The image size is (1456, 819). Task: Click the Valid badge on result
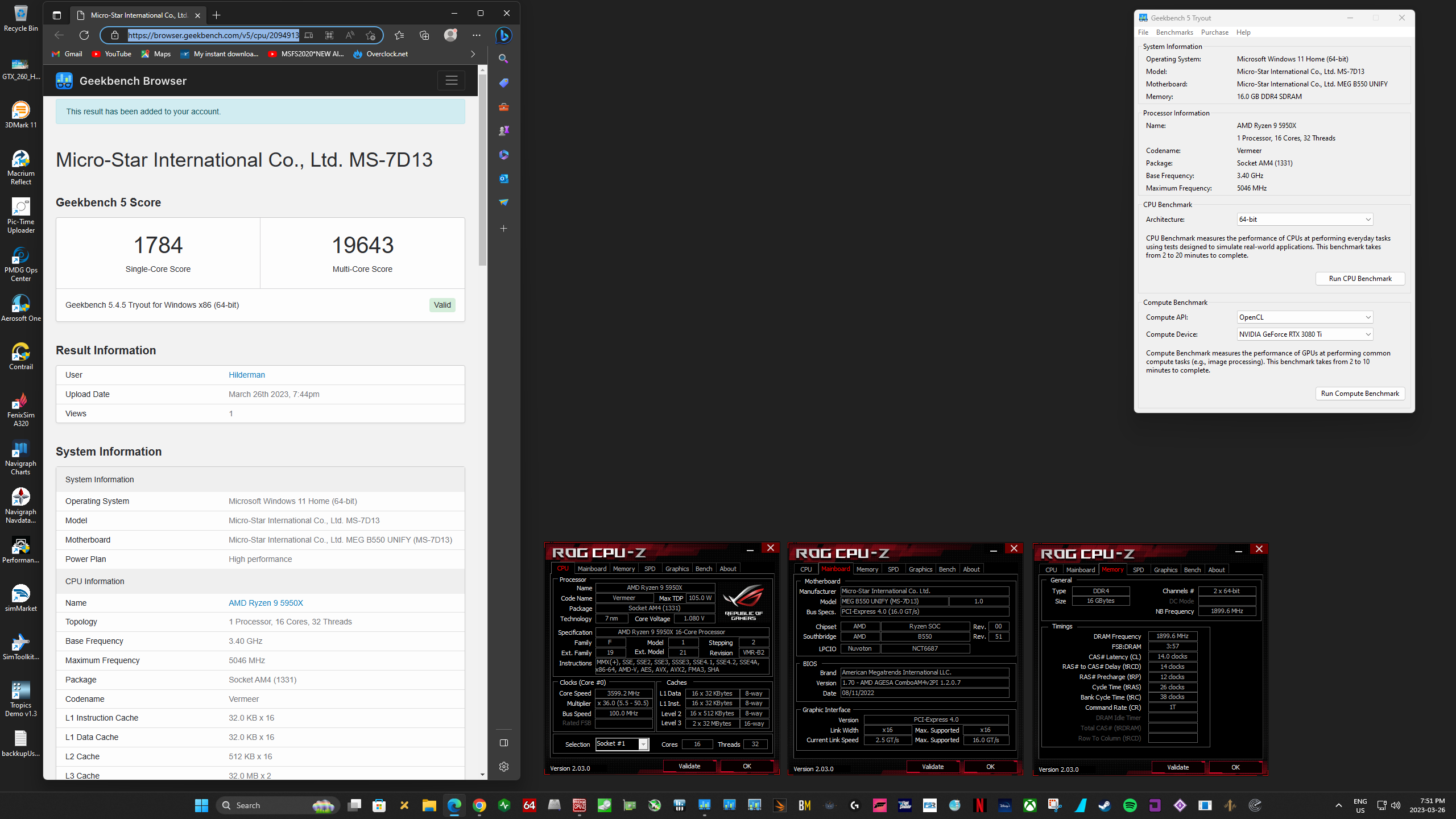tap(442, 305)
